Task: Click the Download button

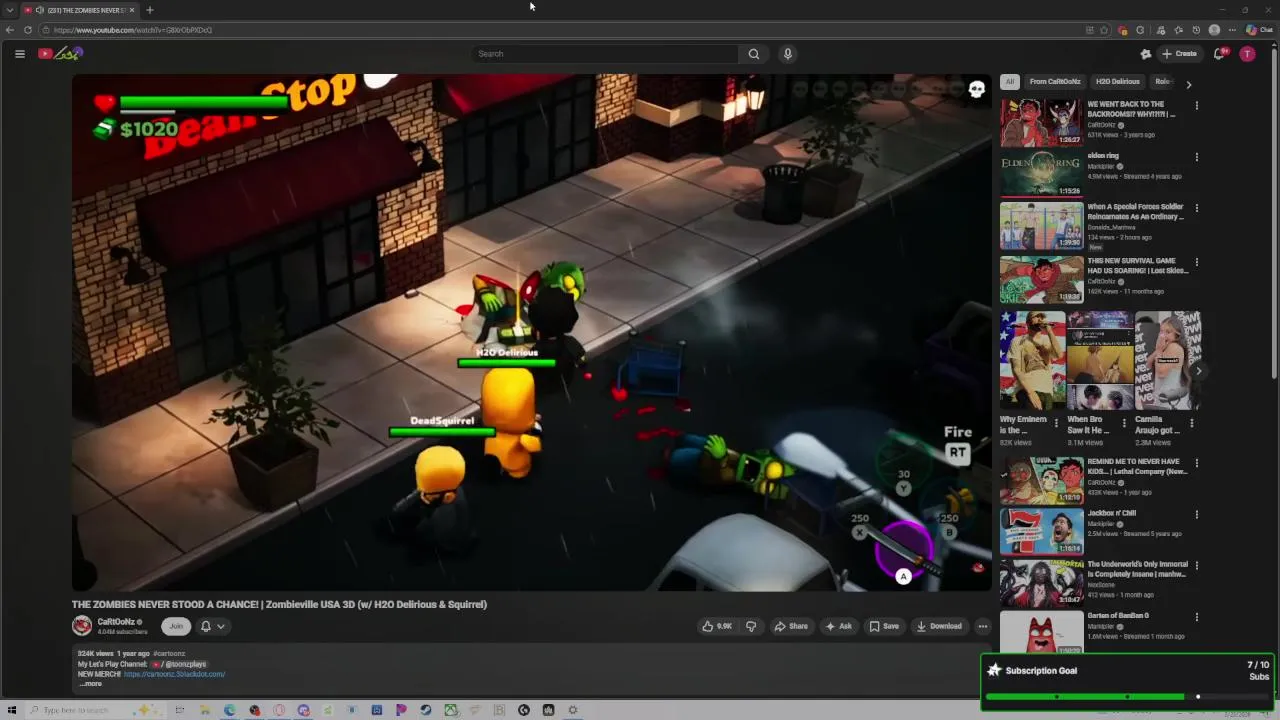Action: (939, 626)
